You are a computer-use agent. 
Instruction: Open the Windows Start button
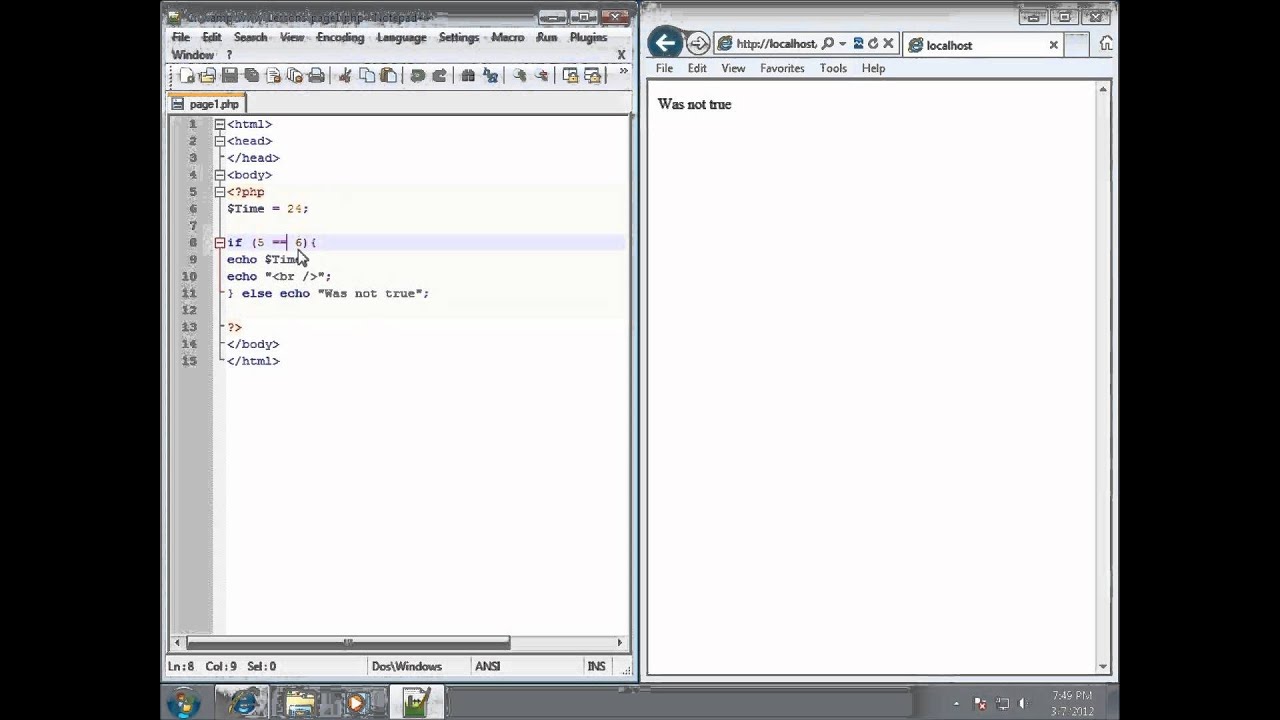[183, 703]
